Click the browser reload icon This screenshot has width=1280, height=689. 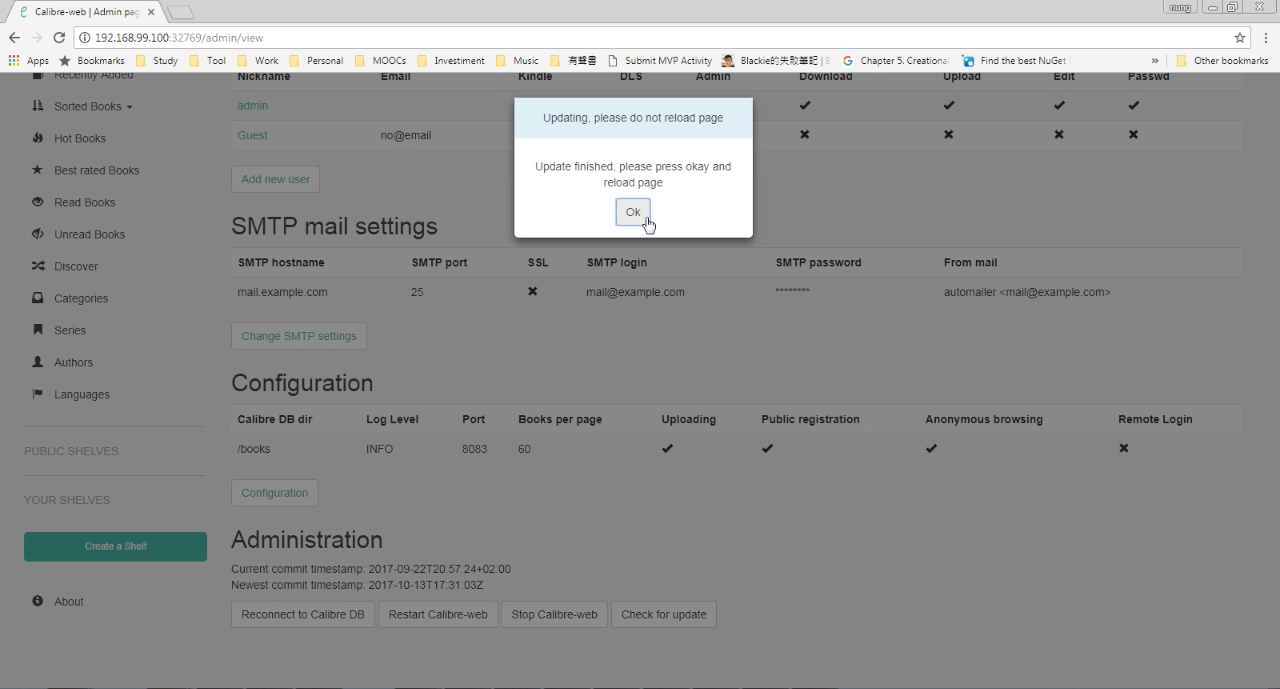click(59, 37)
